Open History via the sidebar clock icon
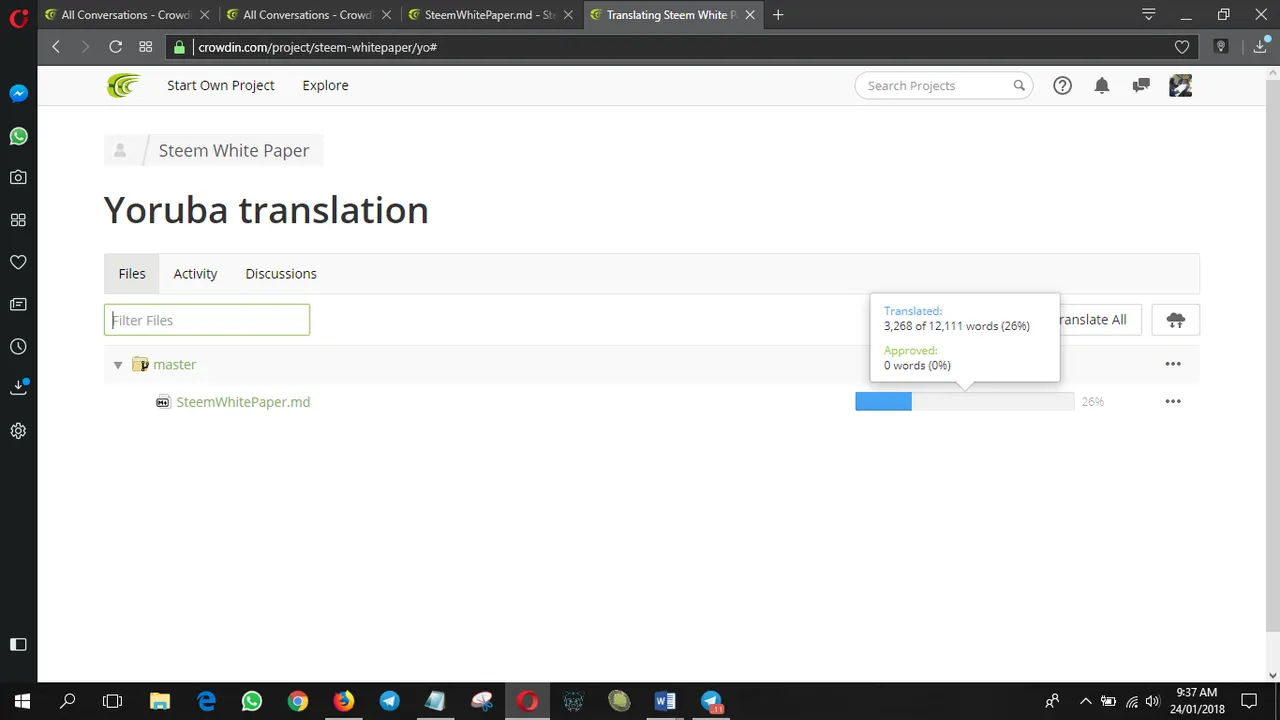Viewport: 1280px width, 720px height. click(18, 347)
